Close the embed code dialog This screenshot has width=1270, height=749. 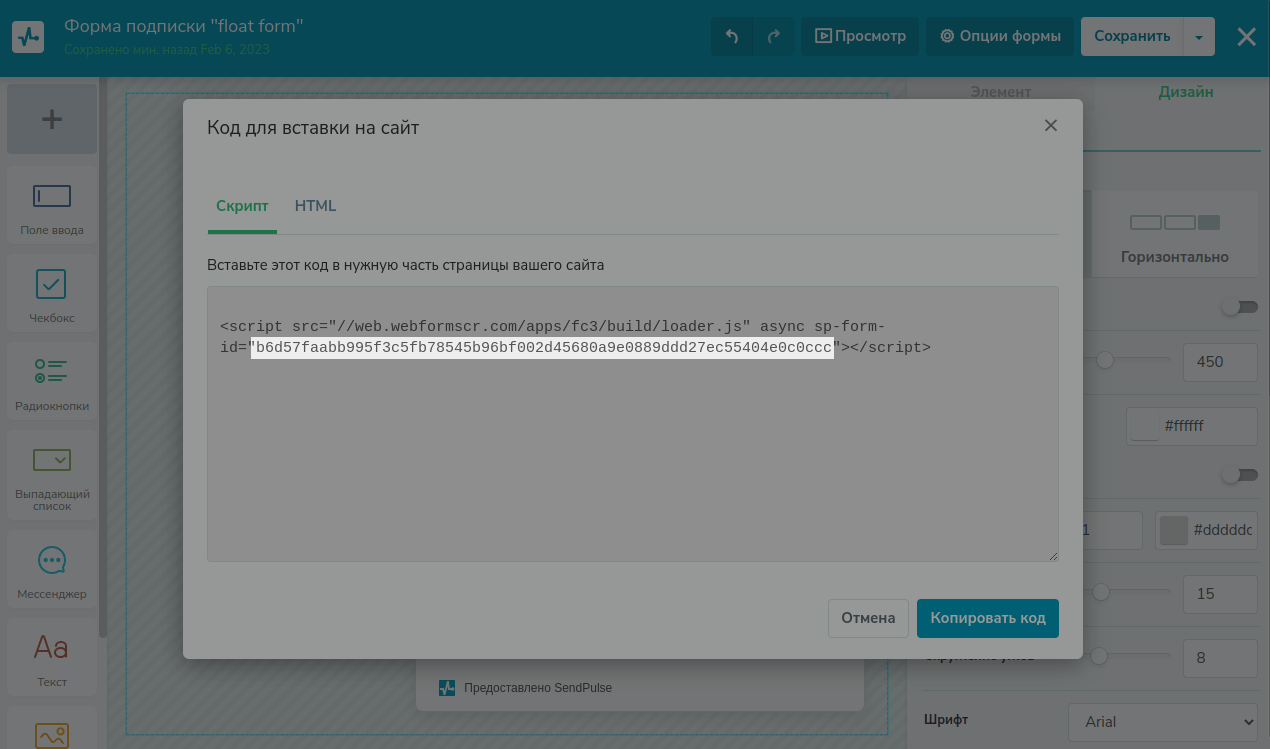[1050, 125]
